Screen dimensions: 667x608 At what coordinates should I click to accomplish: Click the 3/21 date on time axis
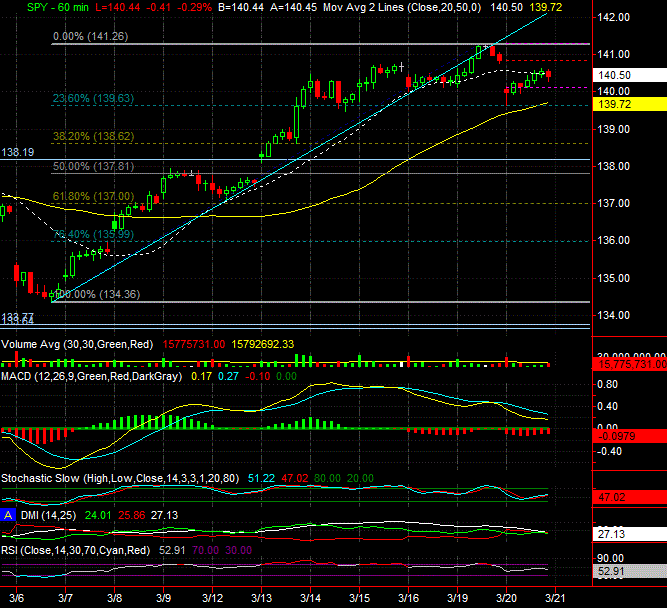pos(555,598)
